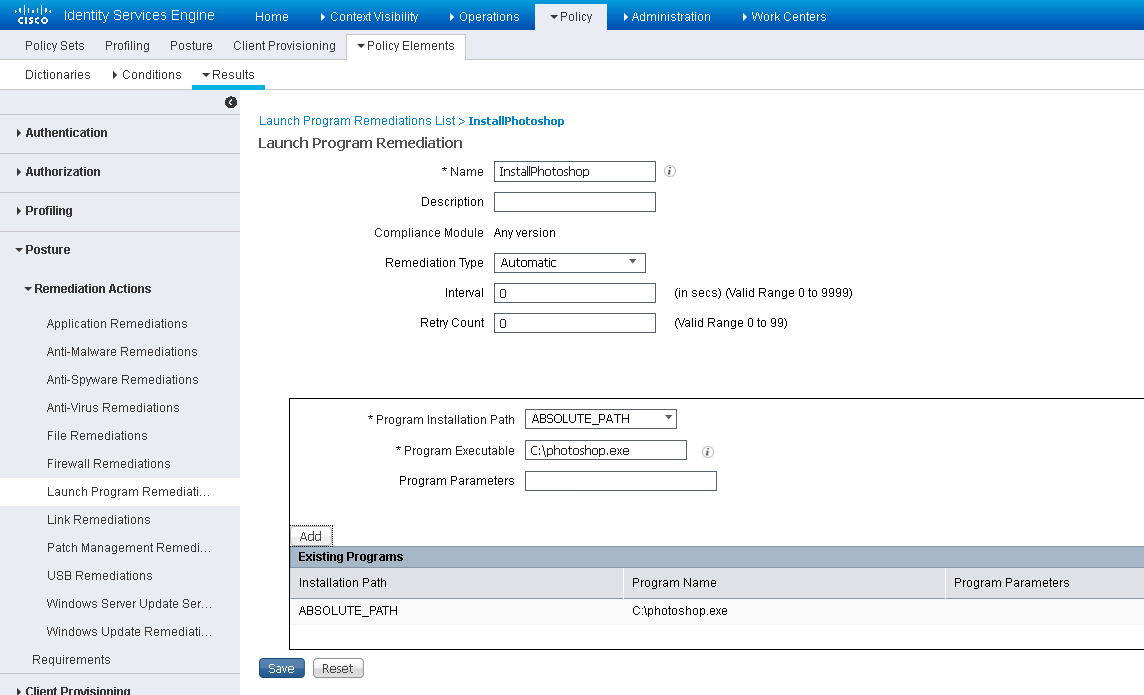
Task: Click the Program Name column header
Action: pyautogui.click(x=784, y=583)
